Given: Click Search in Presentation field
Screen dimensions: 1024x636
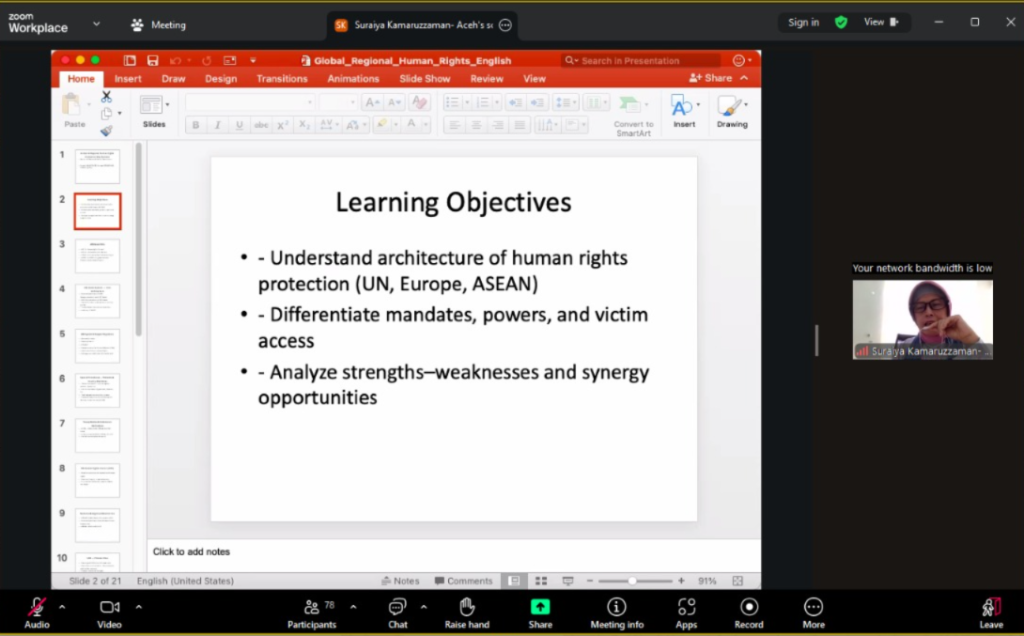Looking at the screenshot, I should click(x=640, y=61).
